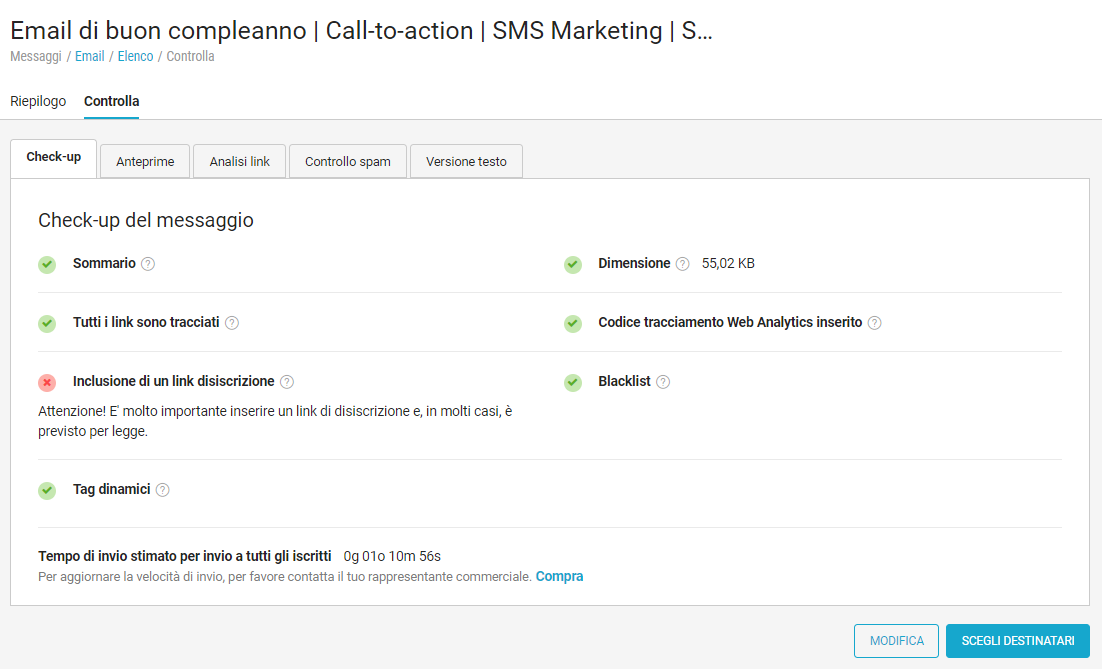Click help icon next to Sommario
This screenshot has height=669, width=1102.
click(x=148, y=264)
